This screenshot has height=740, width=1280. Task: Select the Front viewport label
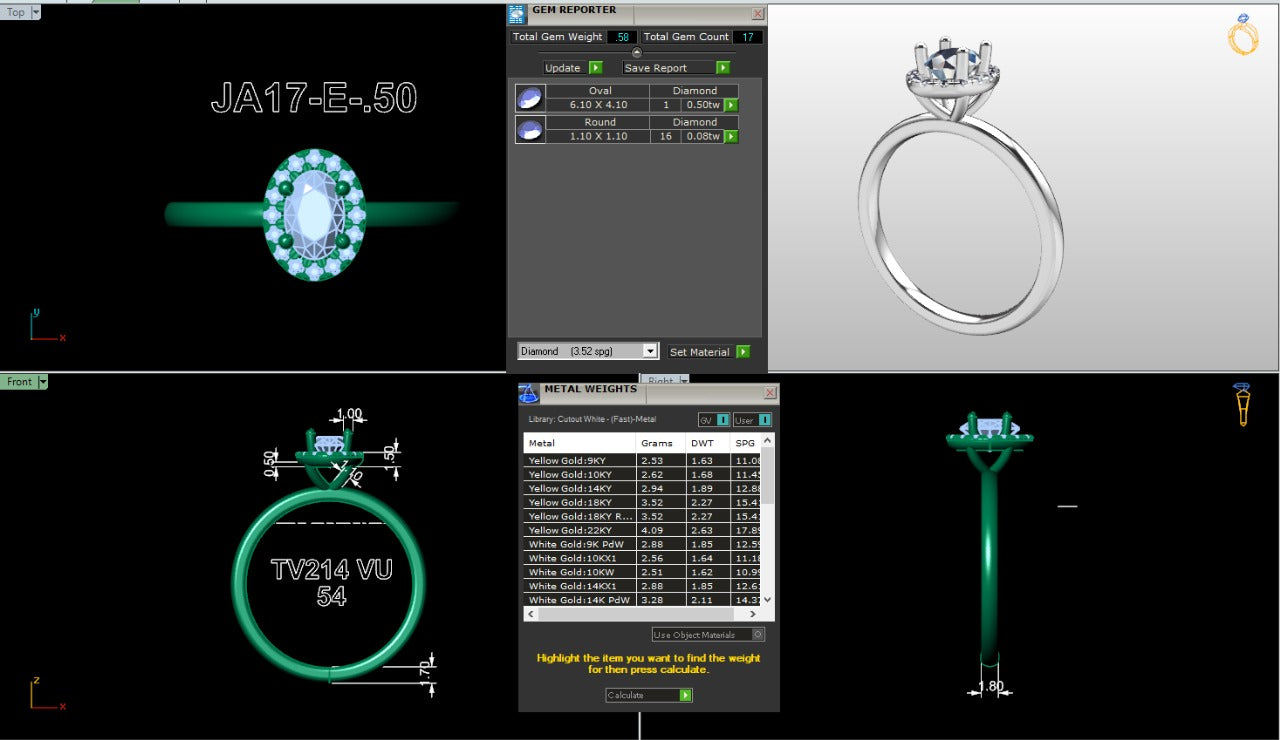19,382
